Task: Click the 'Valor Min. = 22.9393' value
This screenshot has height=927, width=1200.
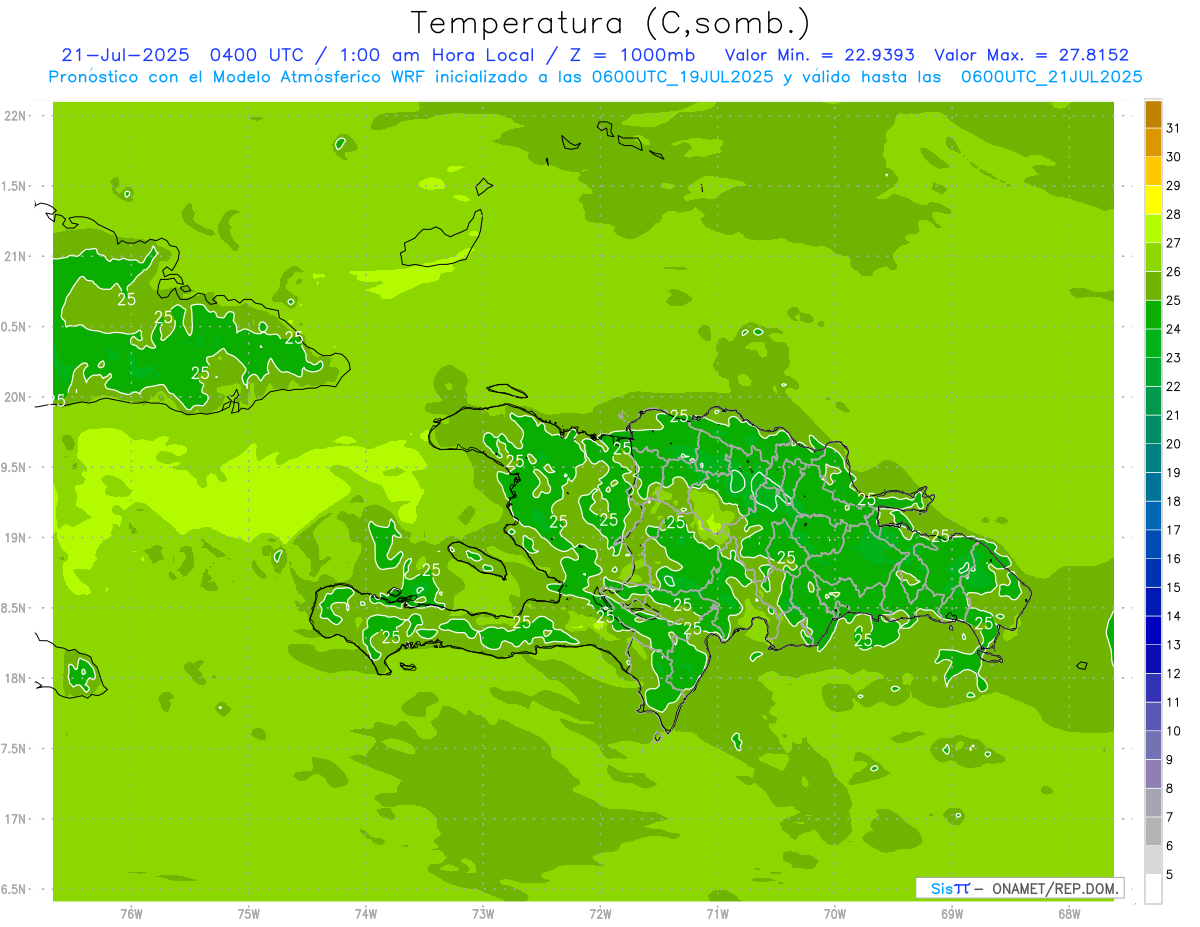Action: point(821,55)
